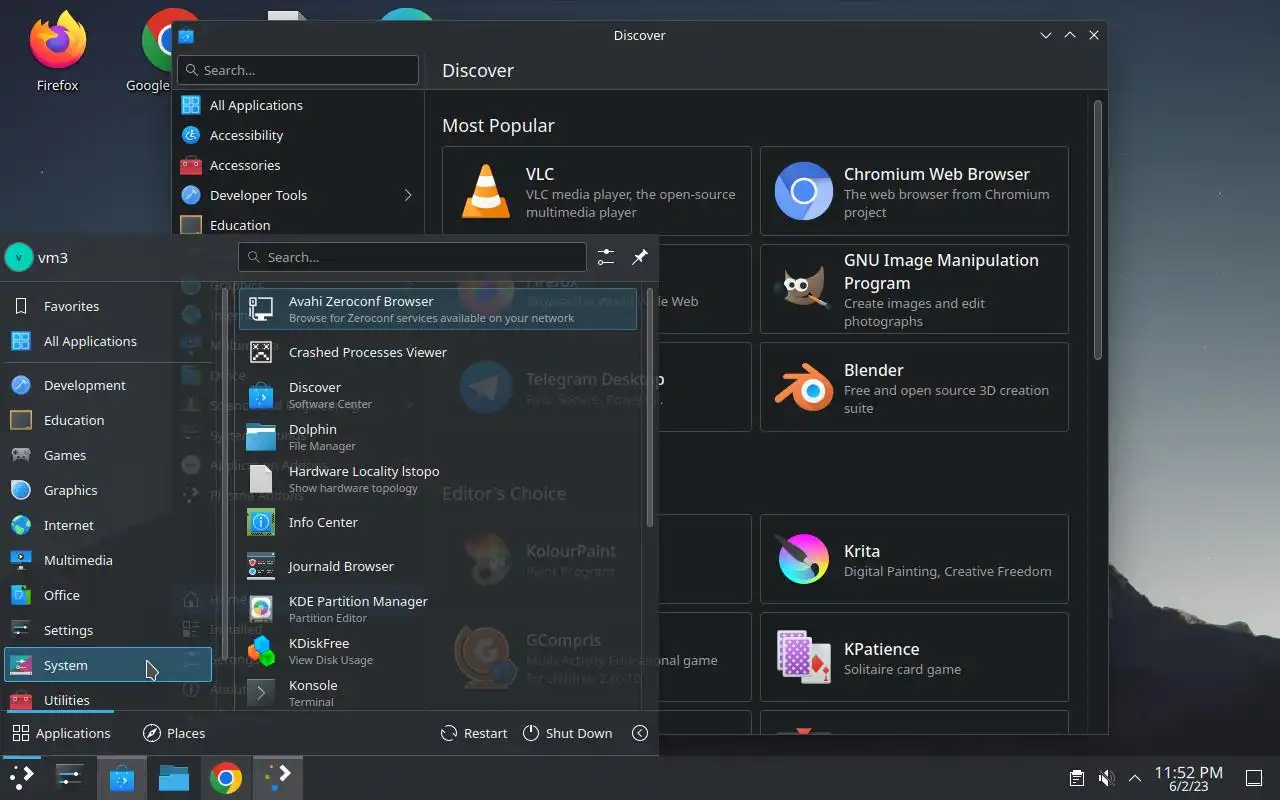Click the Shut Down button
Screen dimensions: 1280x800
[x=567, y=733]
